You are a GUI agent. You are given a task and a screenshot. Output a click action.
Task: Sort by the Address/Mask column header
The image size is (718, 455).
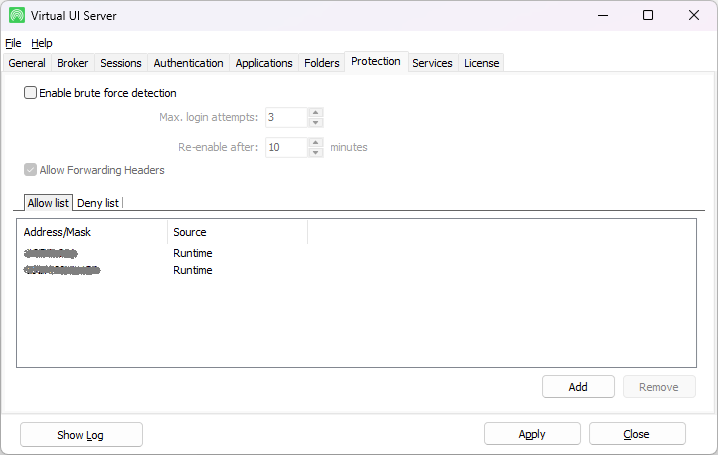(x=92, y=232)
